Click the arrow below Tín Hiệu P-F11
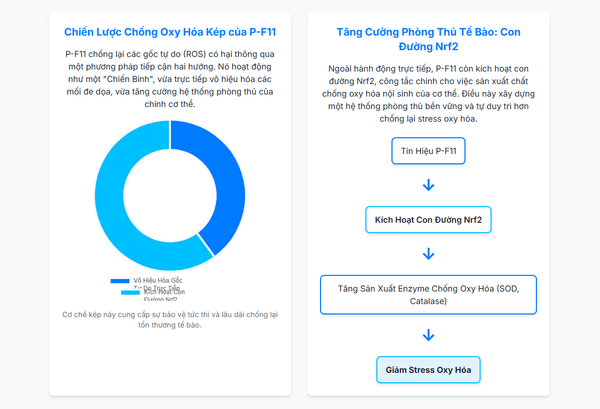The height and width of the screenshot is (409, 600). click(428, 185)
